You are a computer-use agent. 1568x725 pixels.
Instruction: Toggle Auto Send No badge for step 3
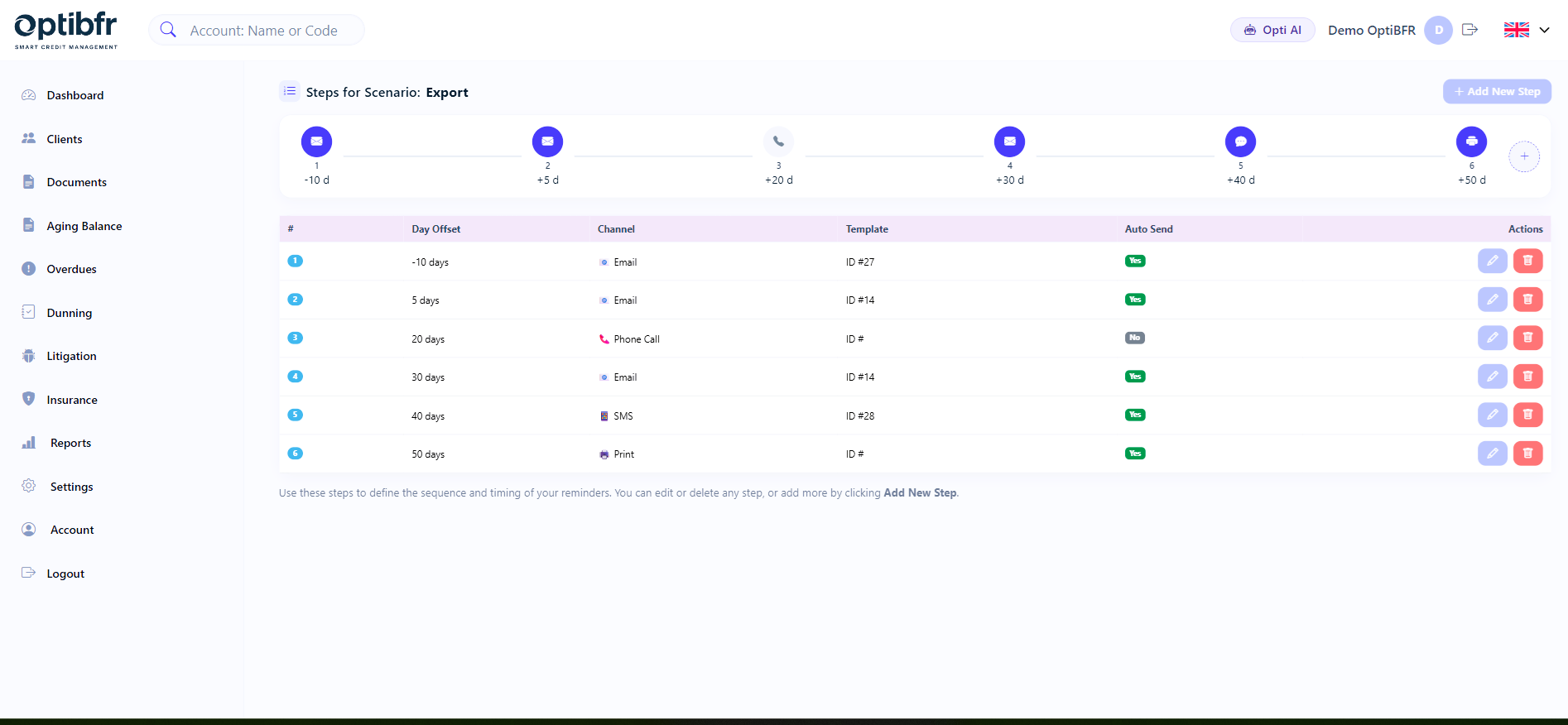pos(1134,338)
